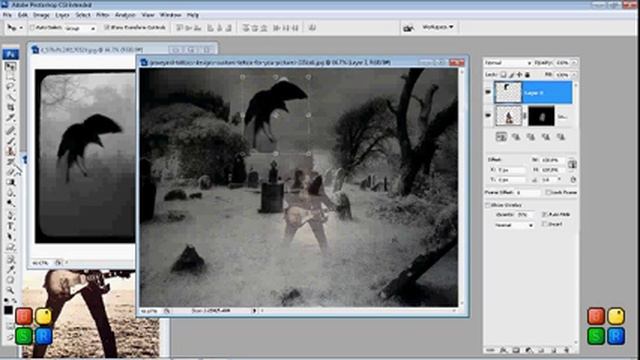Viewport: 640px width, 360px height.
Task: Open the layer Opacity slider arrow
Action: [574, 63]
